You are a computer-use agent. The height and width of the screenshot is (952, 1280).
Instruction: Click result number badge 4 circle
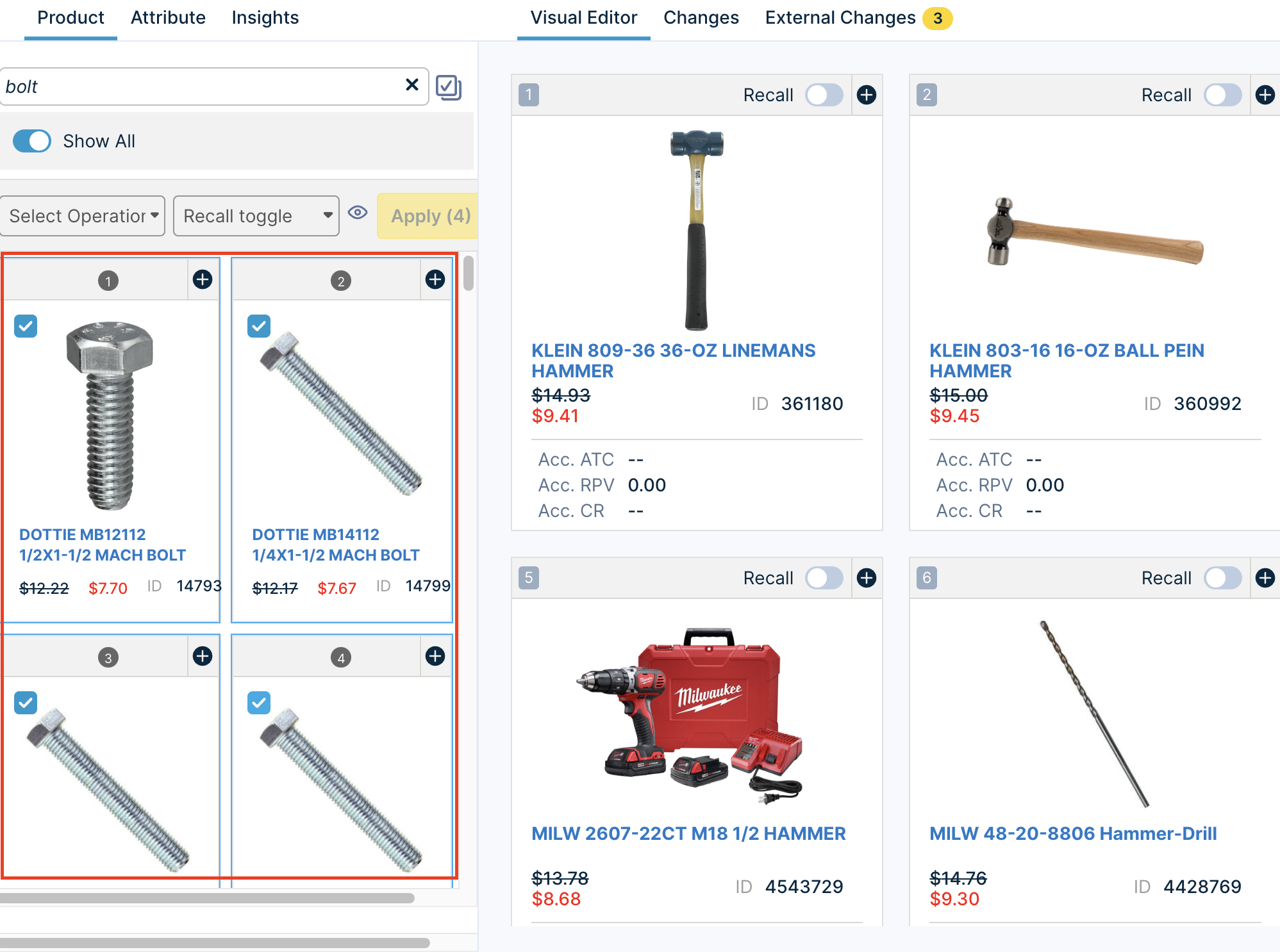(341, 657)
